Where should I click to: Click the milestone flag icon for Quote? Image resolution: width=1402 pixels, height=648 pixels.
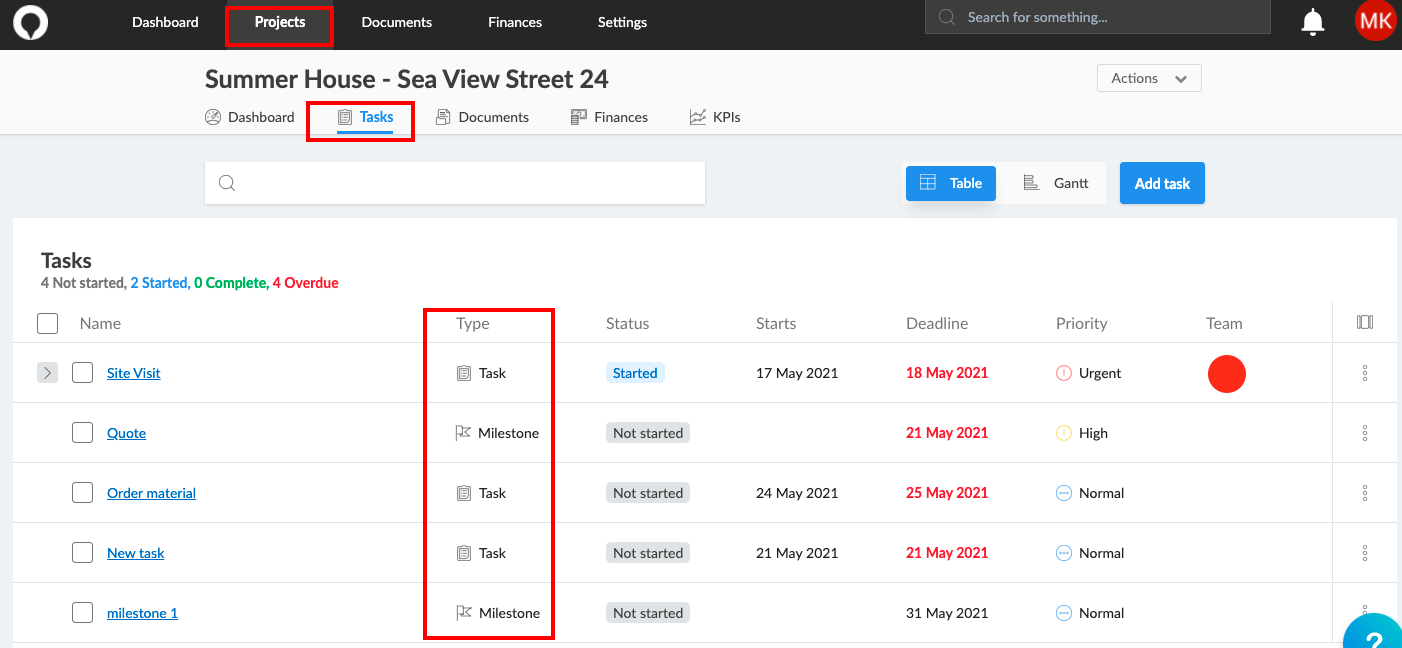pyautogui.click(x=464, y=433)
